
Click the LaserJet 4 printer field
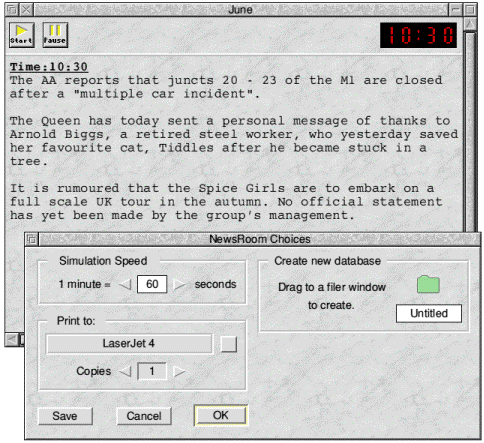coord(129,344)
